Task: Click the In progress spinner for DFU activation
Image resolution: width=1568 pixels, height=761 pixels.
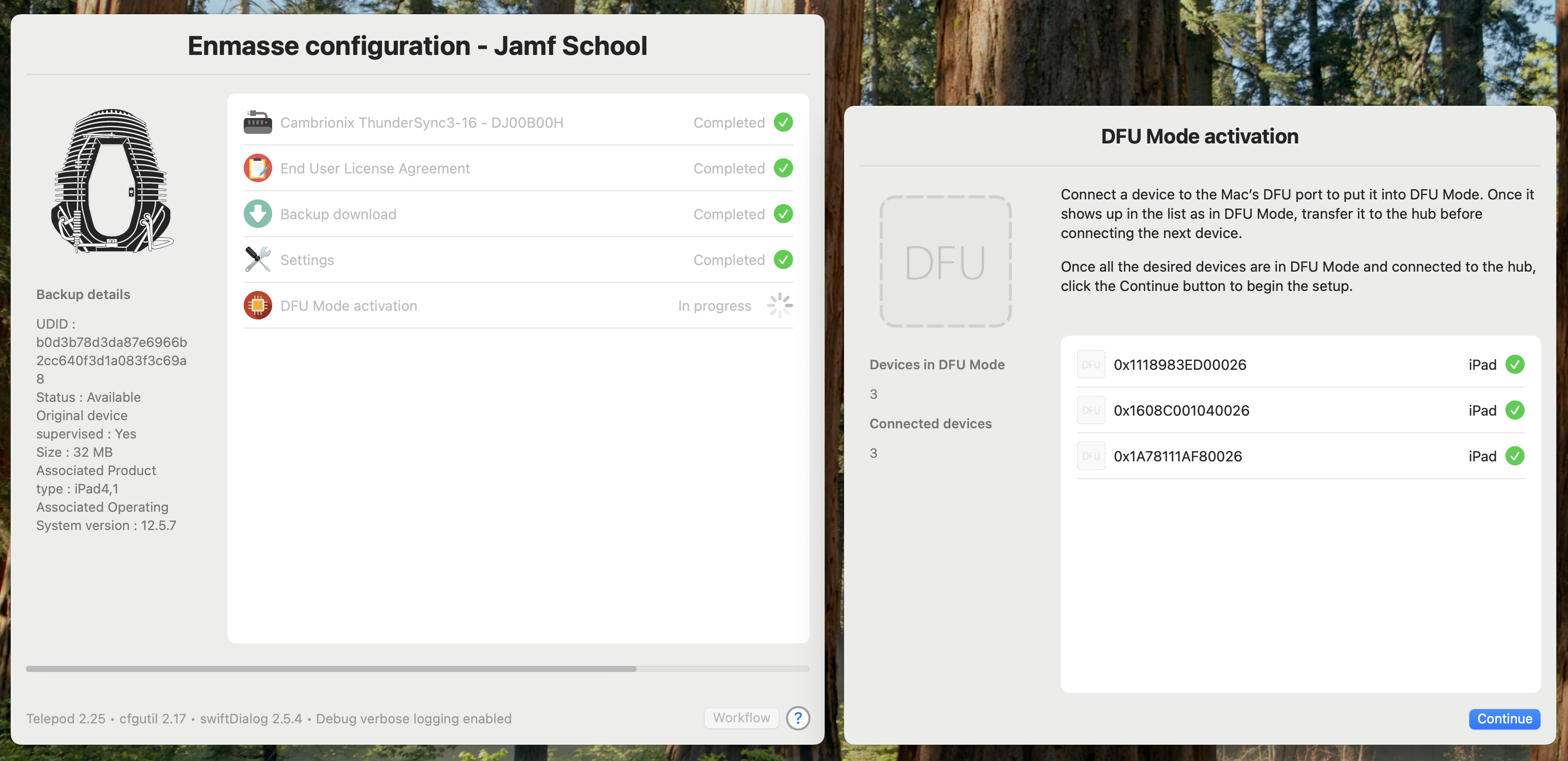Action: tap(779, 305)
